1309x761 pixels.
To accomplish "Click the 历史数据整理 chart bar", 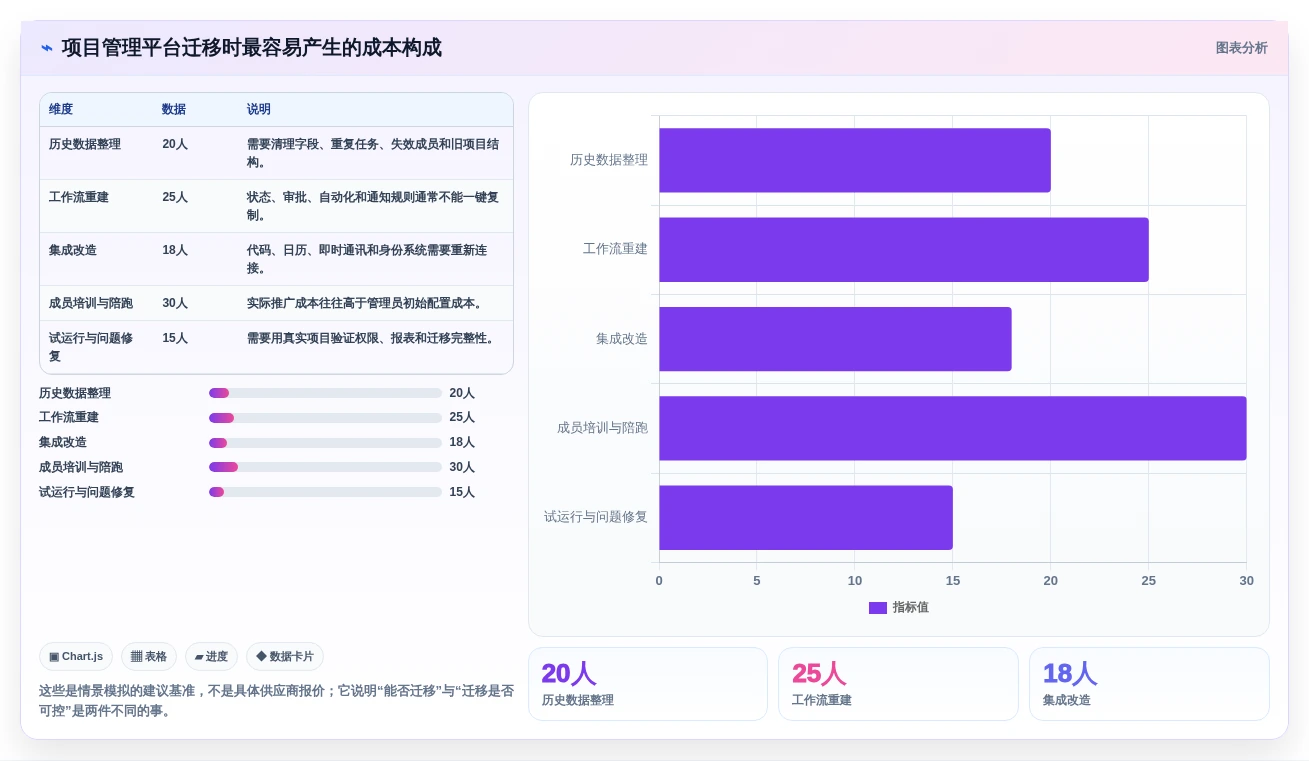I will tap(855, 160).
